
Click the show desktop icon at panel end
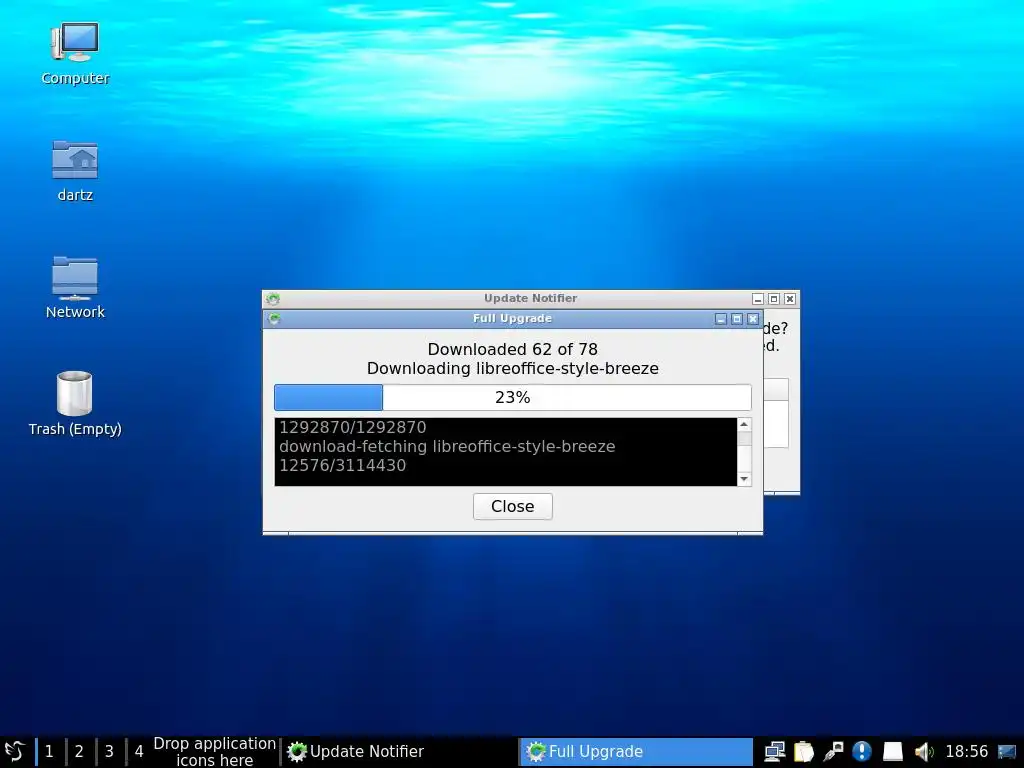1007,752
